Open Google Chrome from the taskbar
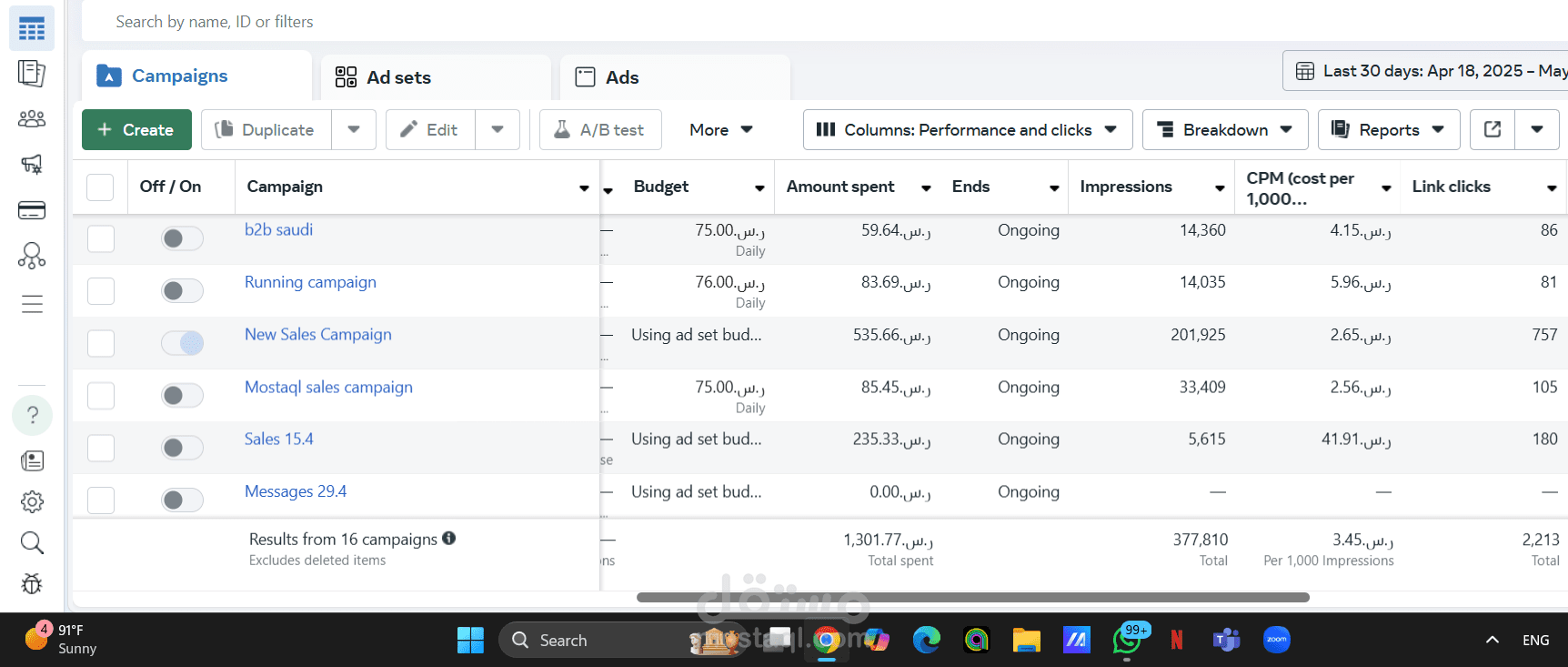1568x667 pixels. (x=826, y=640)
